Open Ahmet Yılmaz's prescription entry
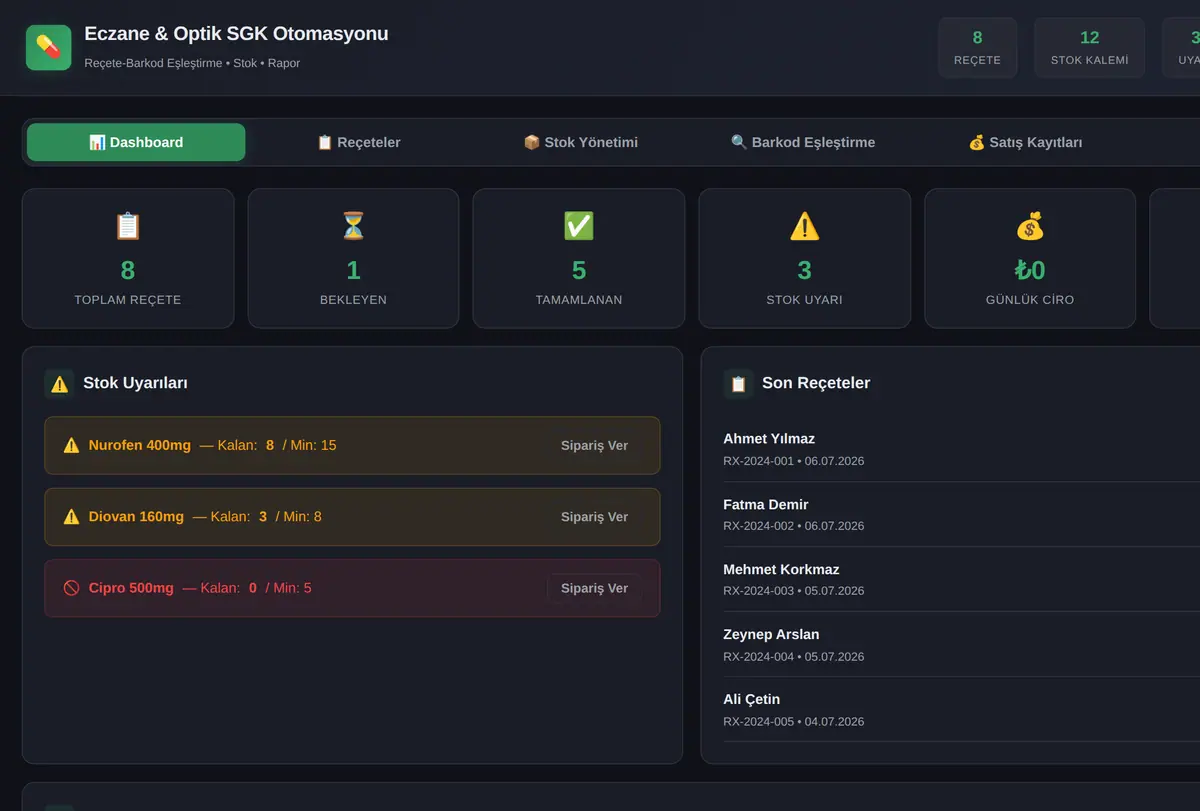The width and height of the screenshot is (1200, 811). [961, 449]
